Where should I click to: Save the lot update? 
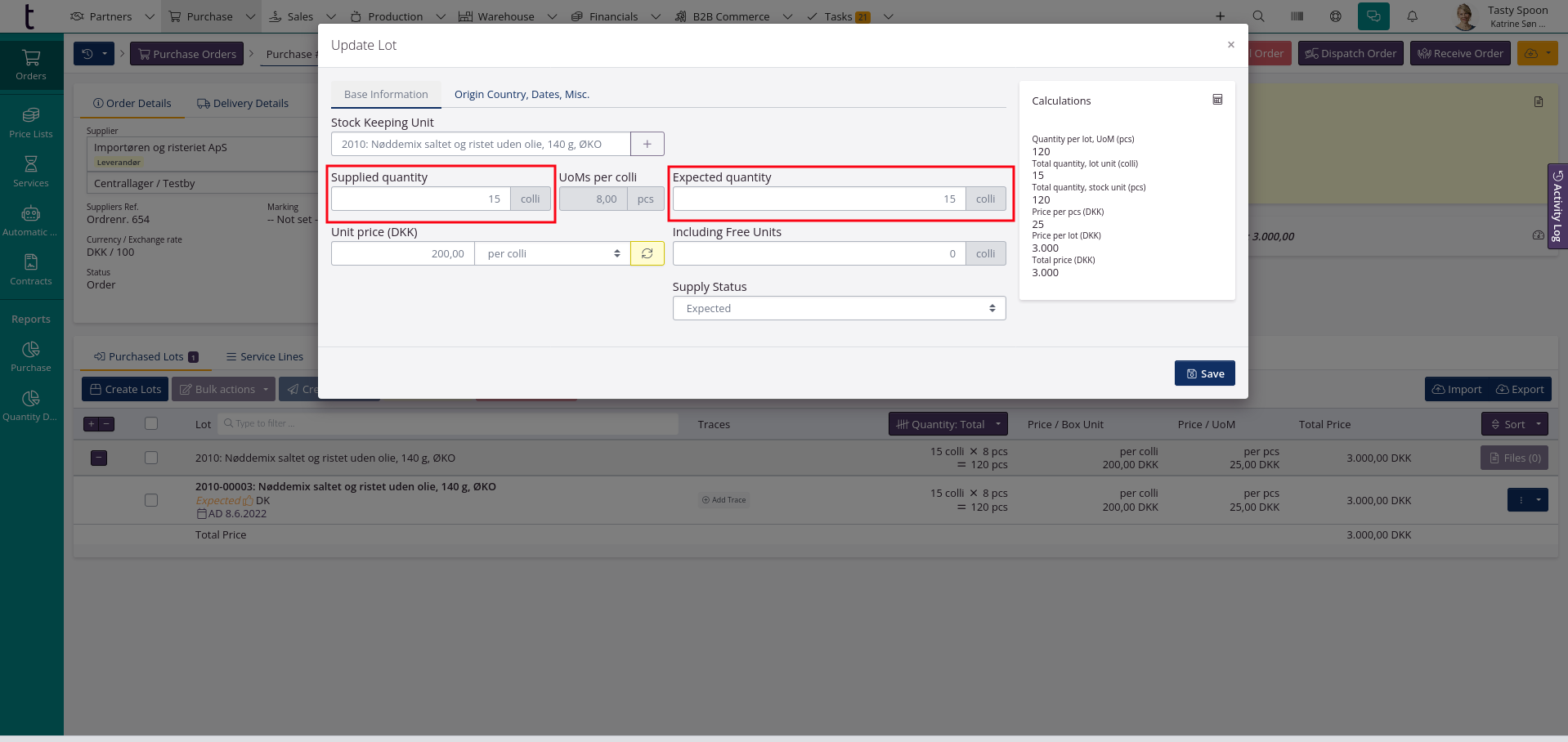(x=1204, y=373)
